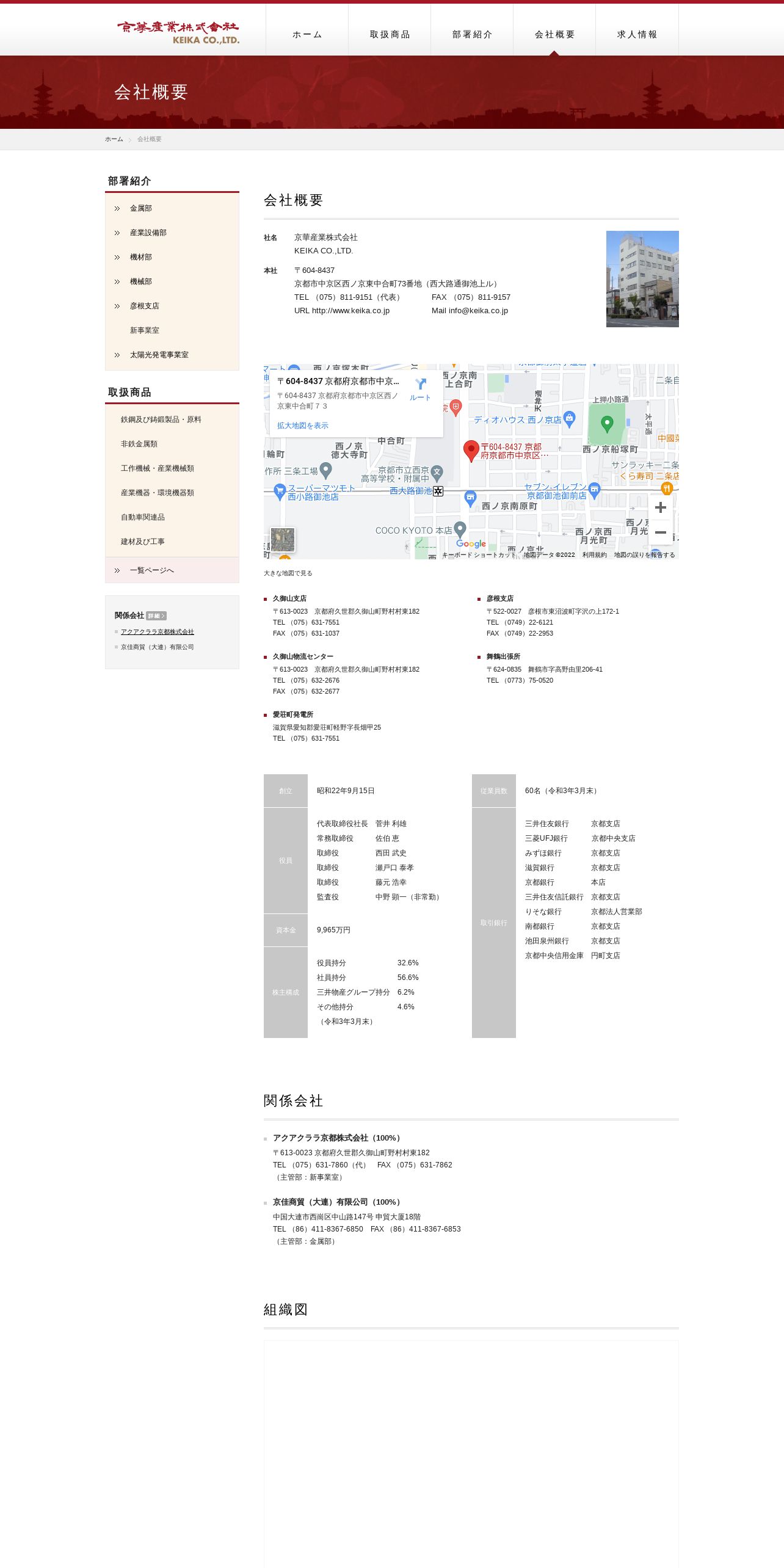Image resolution: width=784 pixels, height=1568 pixels.
Task: Click the COCO KYOTO 本店 map marker
Action: click(460, 529)
